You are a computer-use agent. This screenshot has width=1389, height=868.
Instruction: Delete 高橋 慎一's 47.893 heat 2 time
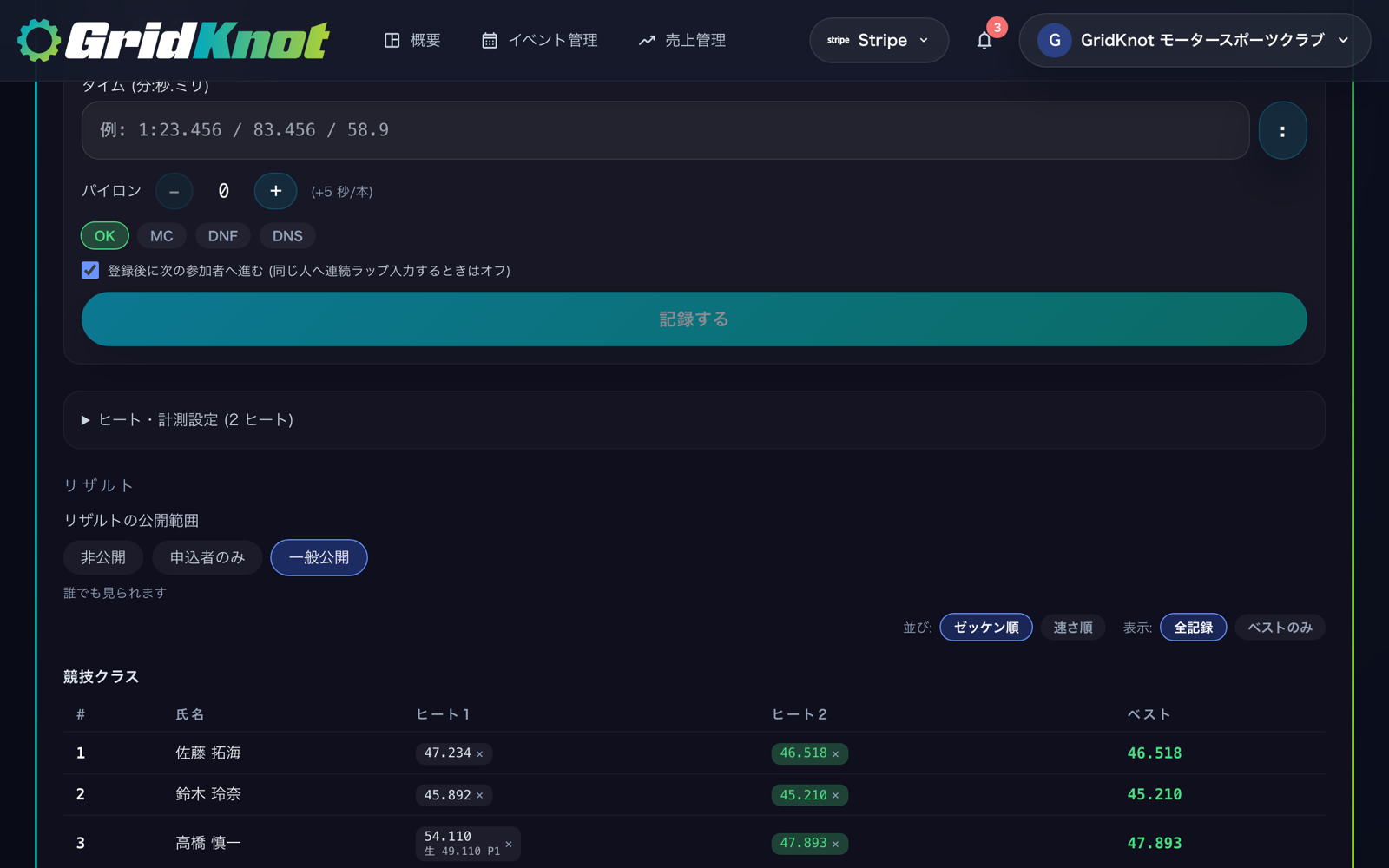(835, 845)
